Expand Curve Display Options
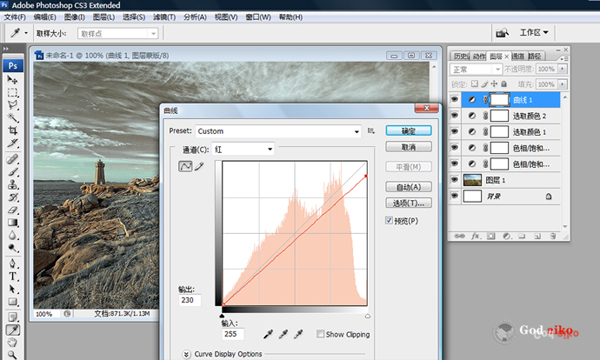 (186, 354)
